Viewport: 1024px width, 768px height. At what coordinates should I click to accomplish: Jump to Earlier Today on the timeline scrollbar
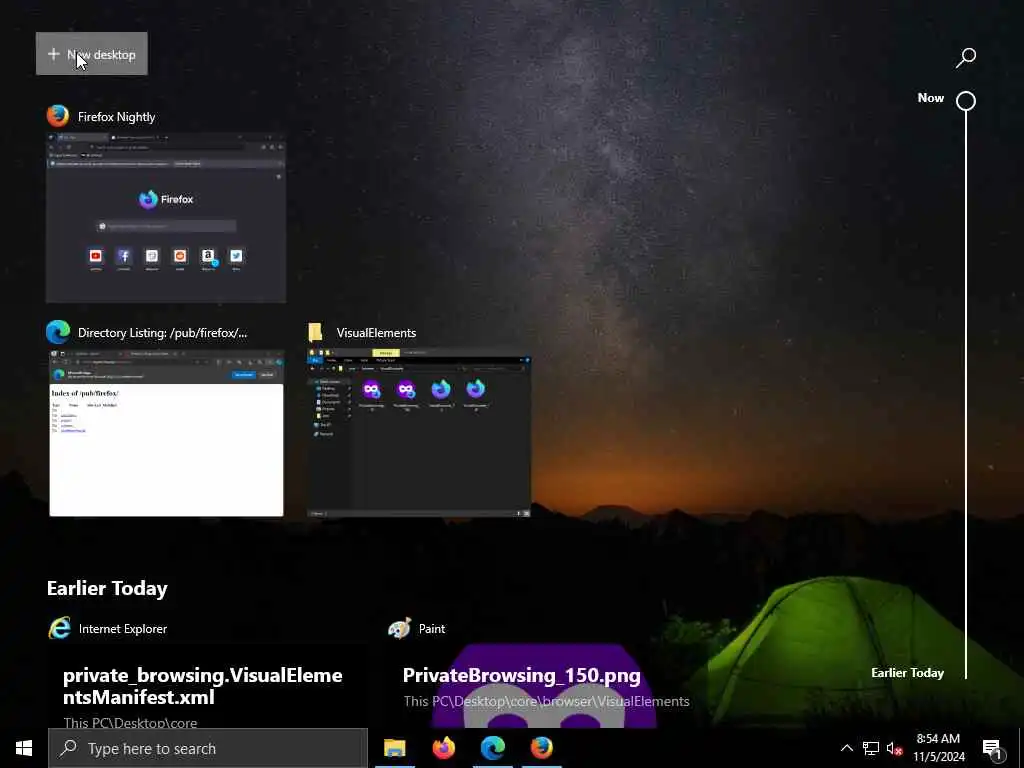[907, 673]
